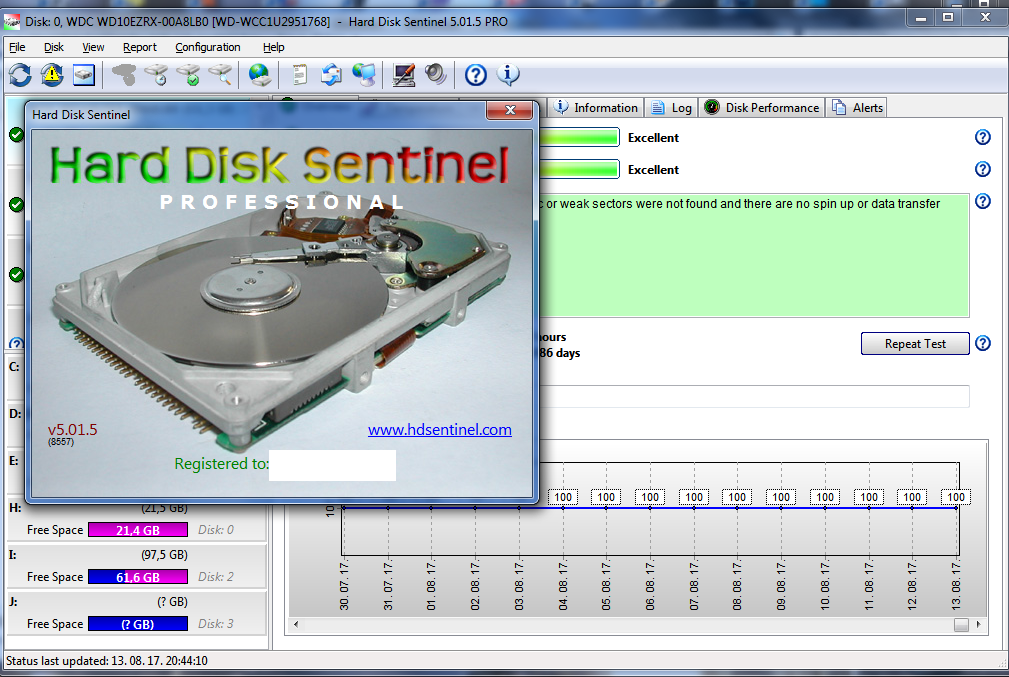
Task: Open the Help menu
Action: (273, 47)
